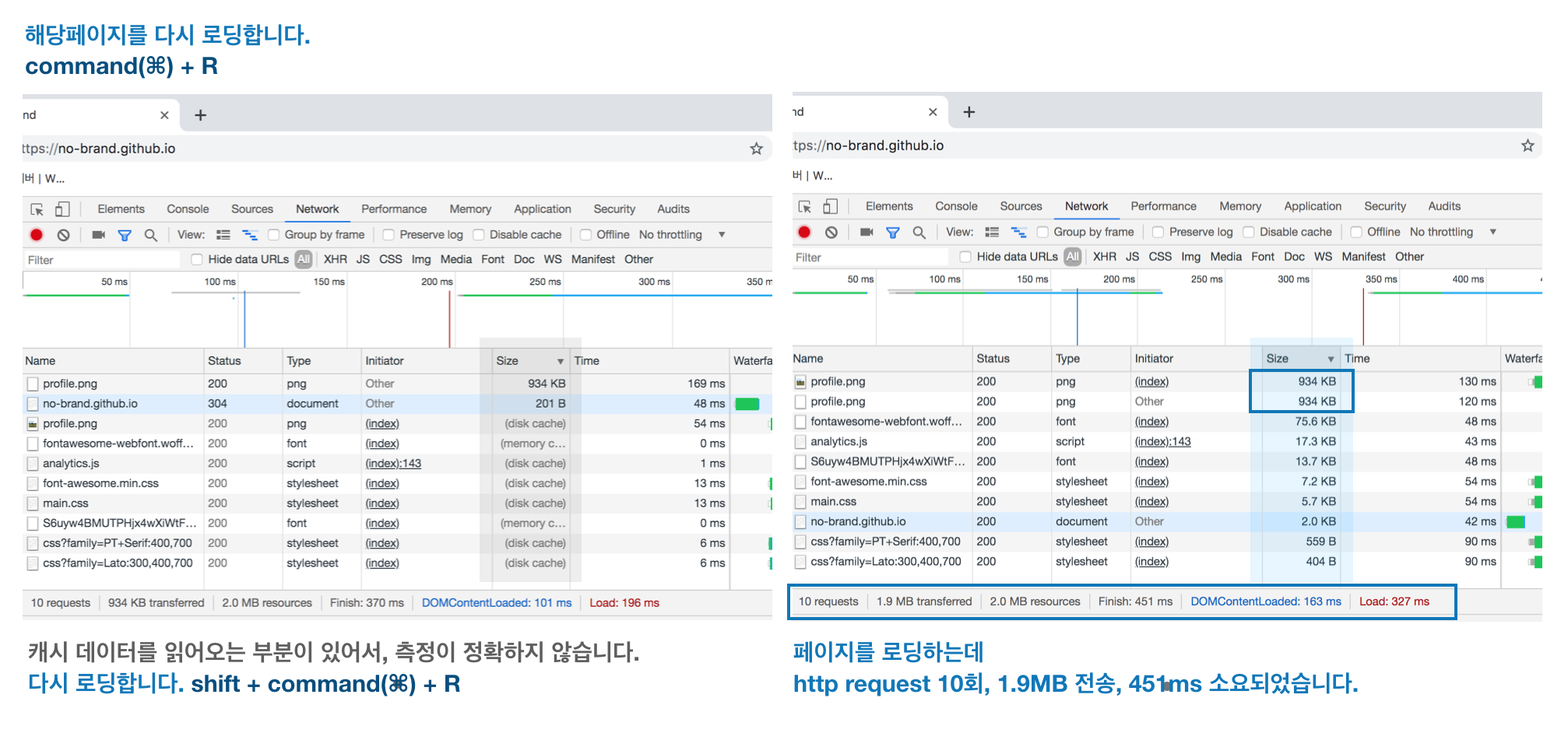Filter by XHR in left DevTools

pos(336,259)
